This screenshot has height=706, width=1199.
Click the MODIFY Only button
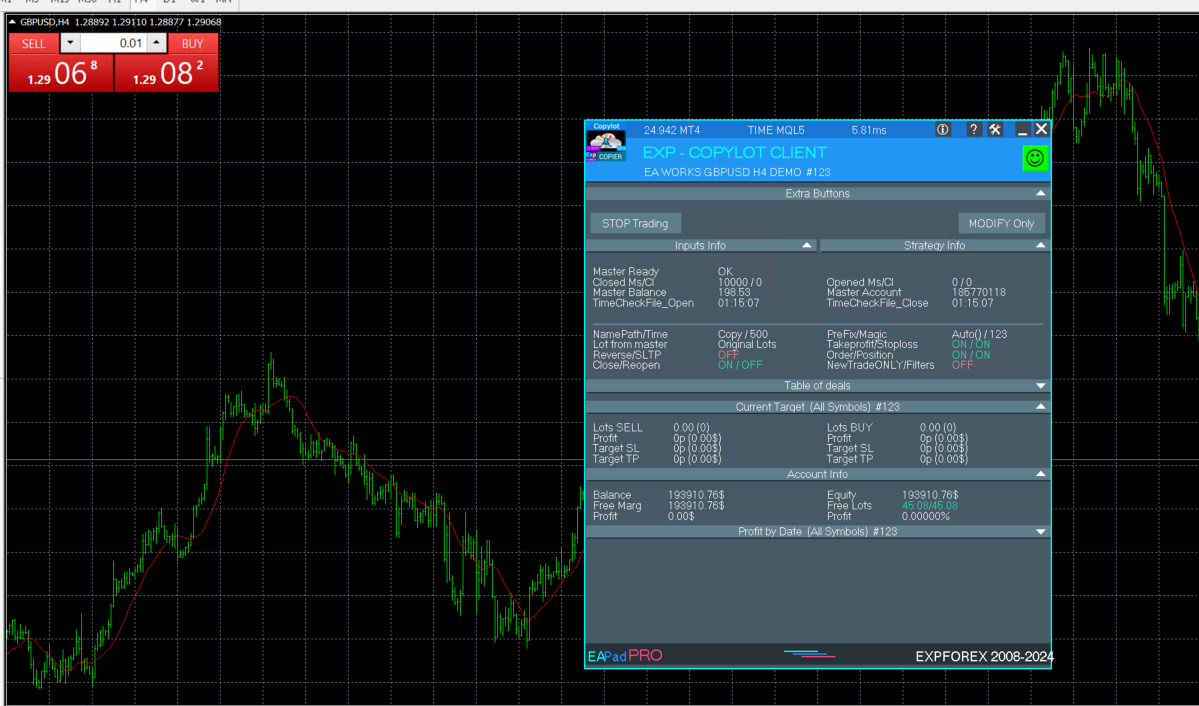pos(1001,223)
